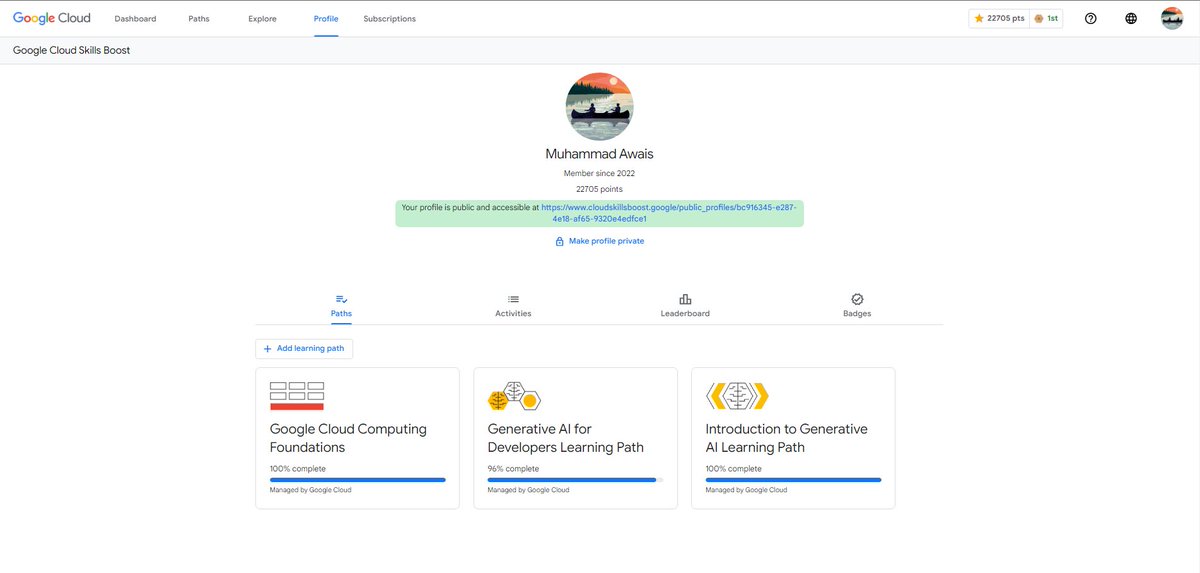This screenshot has height=573, width=1200.
Task: Click the large profile picture
Action: (600, 106)
